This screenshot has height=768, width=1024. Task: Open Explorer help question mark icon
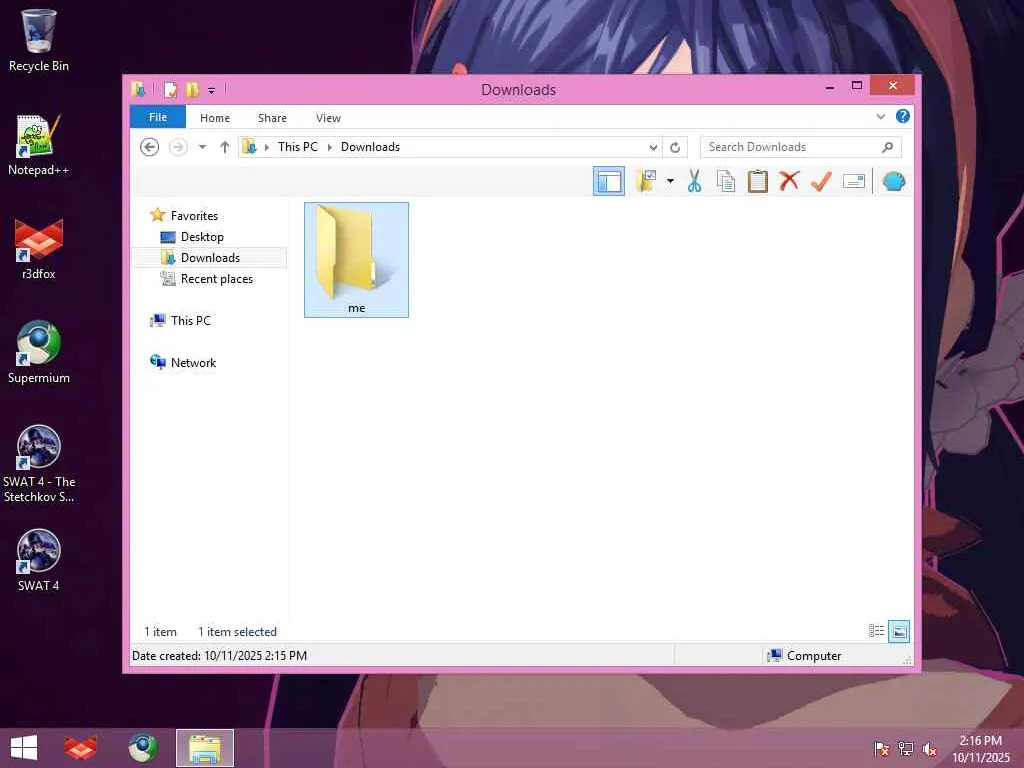pos(903,116)
